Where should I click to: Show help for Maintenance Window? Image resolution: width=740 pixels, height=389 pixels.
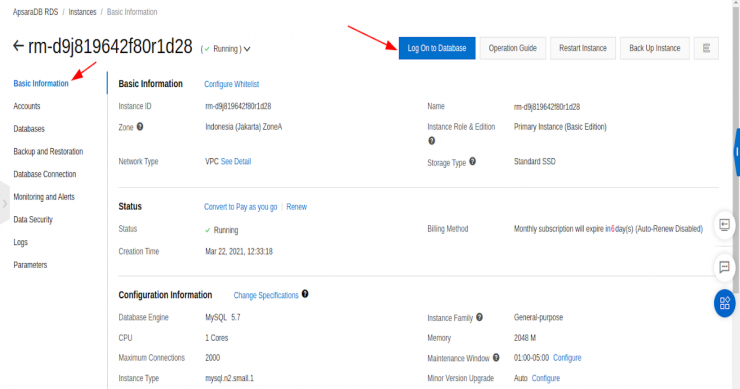coord(496,358)
